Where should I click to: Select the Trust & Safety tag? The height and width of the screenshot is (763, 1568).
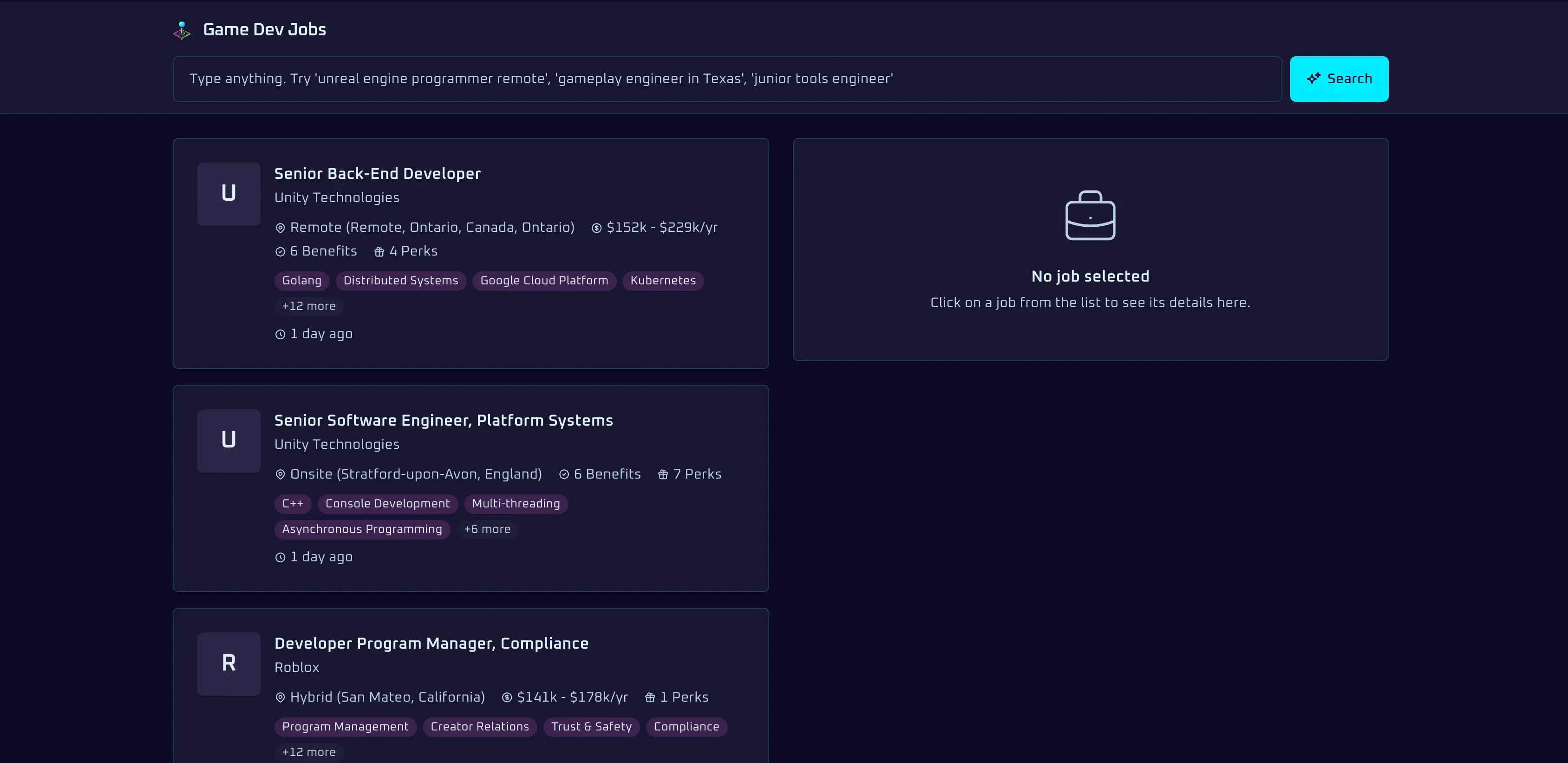(x=591, y=726)
